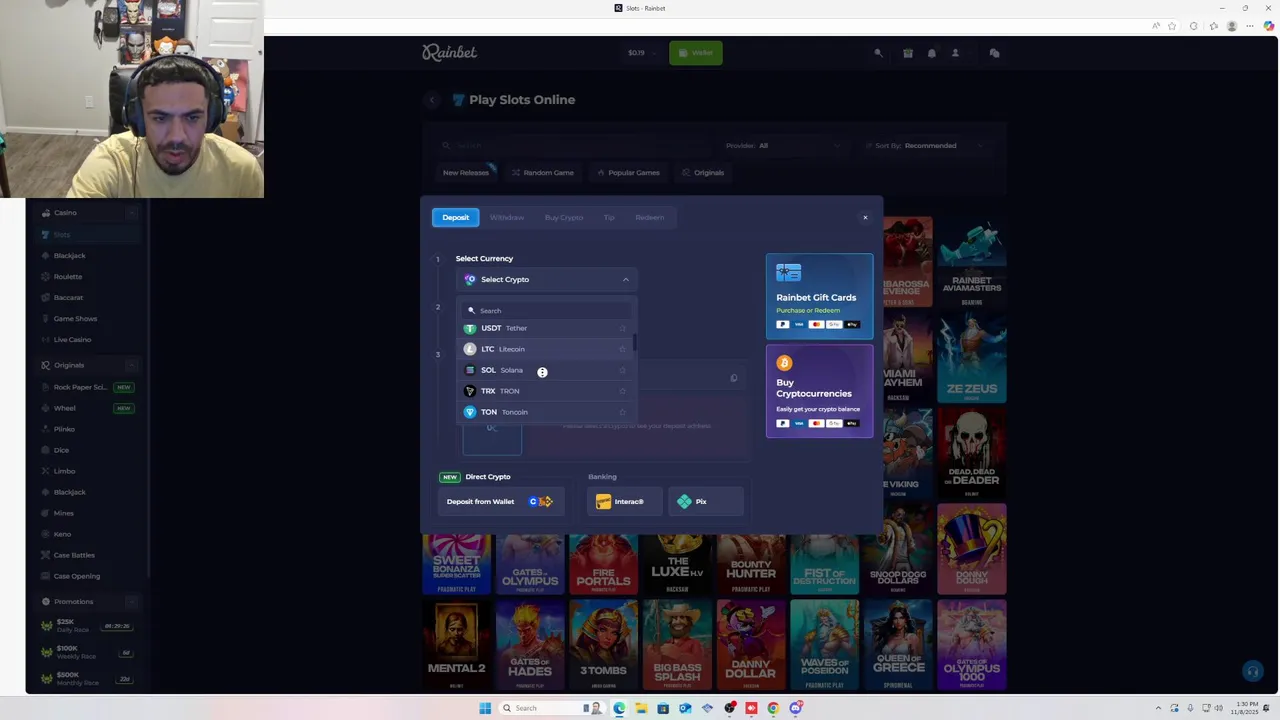1280x720 pixels.
Task: Go back using the arrow beside Play Slots Online
Action: [x=432, y=100]
